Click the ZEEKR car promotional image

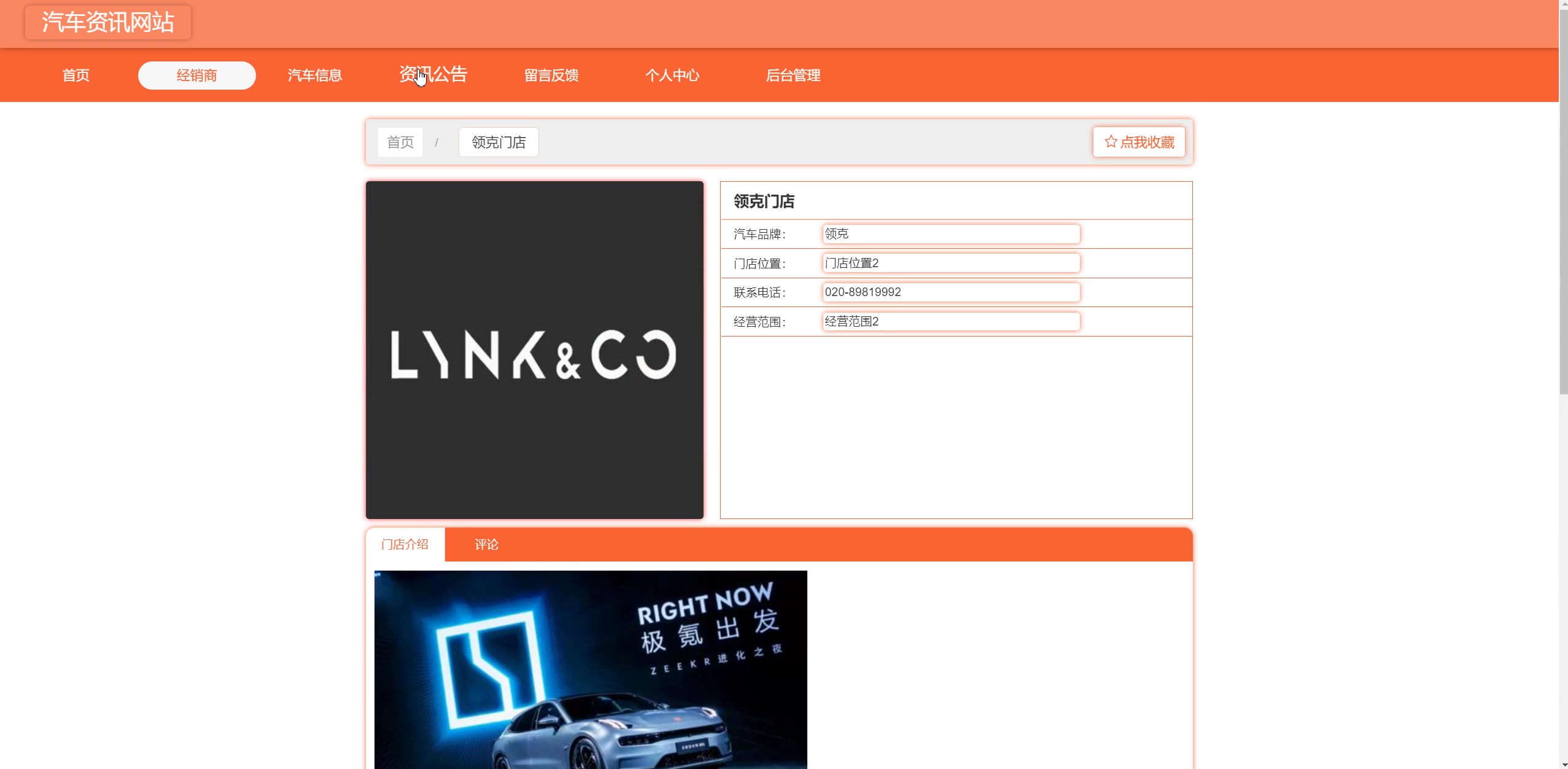pos(591,669)
